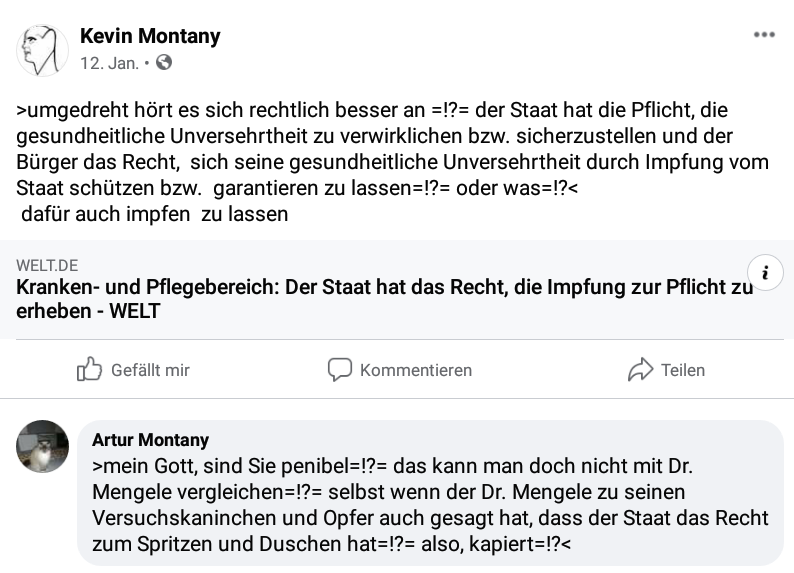Click the Teilen button text
Viewport: 794px width, 573px height.
[683, 370]
